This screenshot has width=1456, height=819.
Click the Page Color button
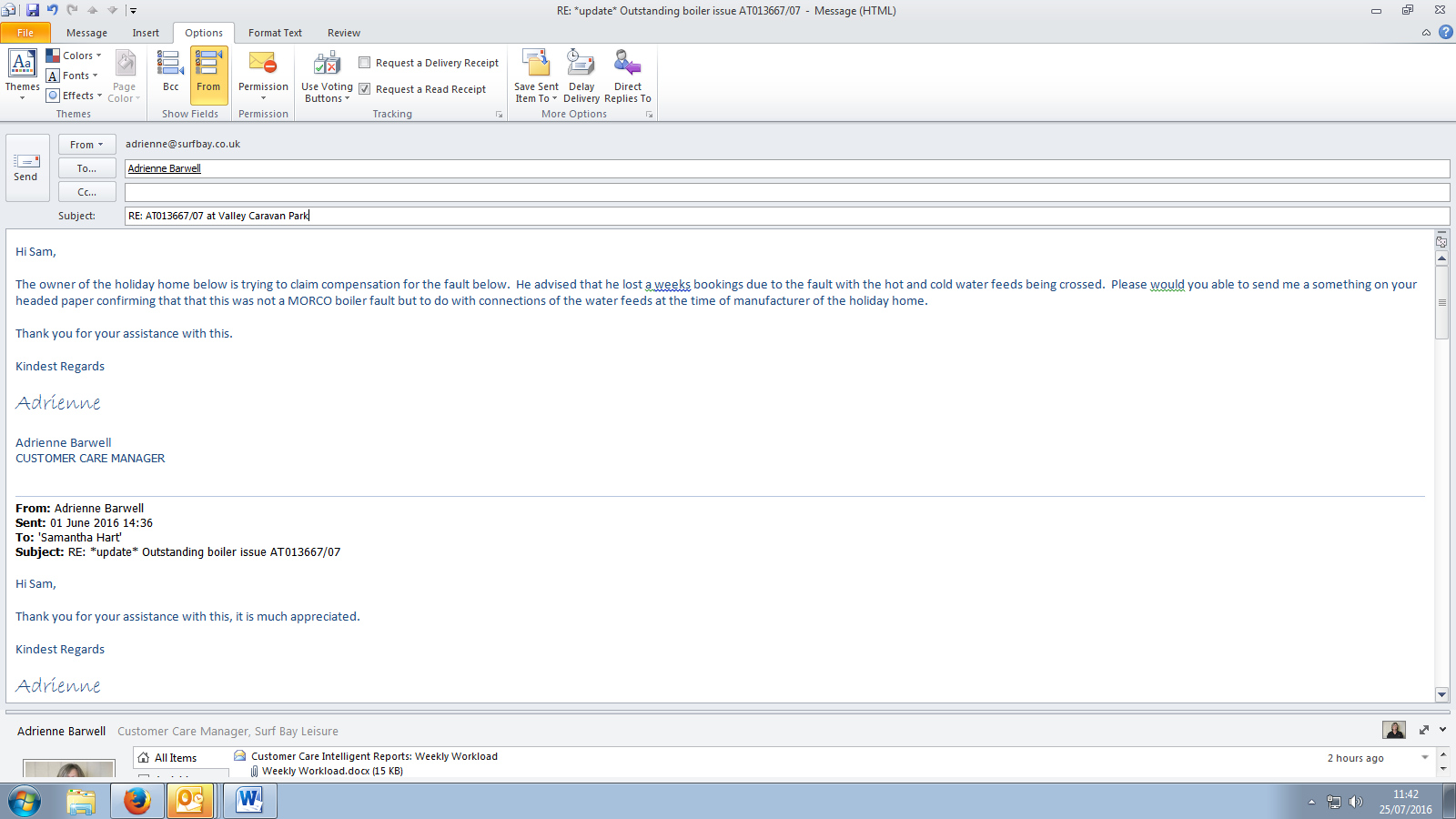[x=124, y=76]
